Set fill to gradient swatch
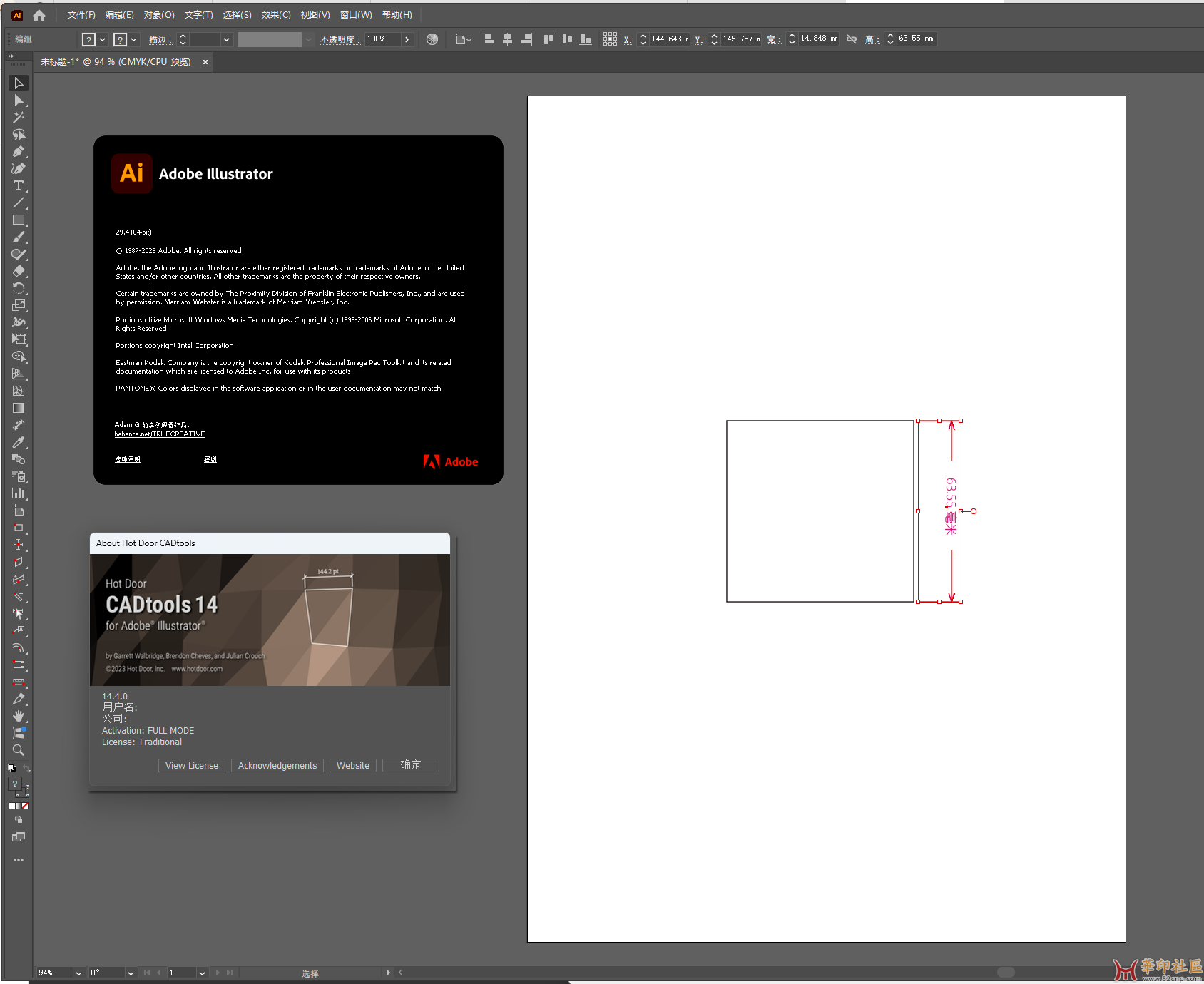Screen dimensions: 1204x984 pyautogui.click(x=18, y=806)
